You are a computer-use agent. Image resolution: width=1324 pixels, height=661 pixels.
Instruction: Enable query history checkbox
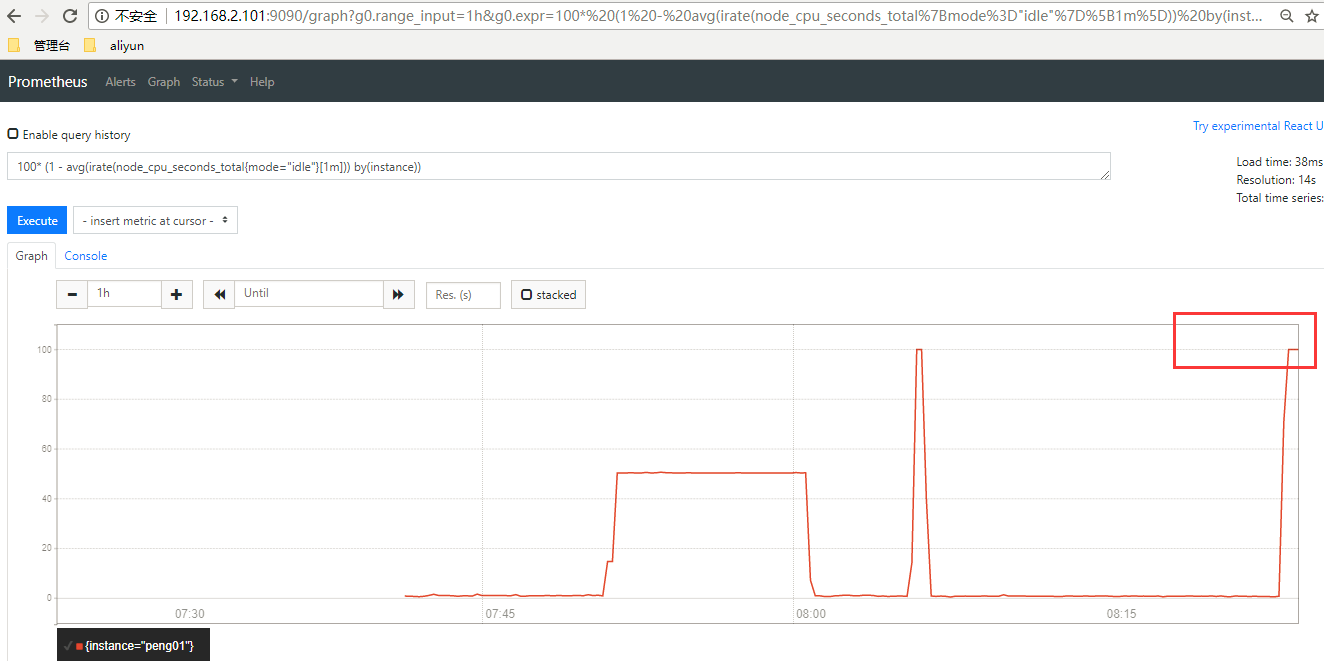[13, 134]
